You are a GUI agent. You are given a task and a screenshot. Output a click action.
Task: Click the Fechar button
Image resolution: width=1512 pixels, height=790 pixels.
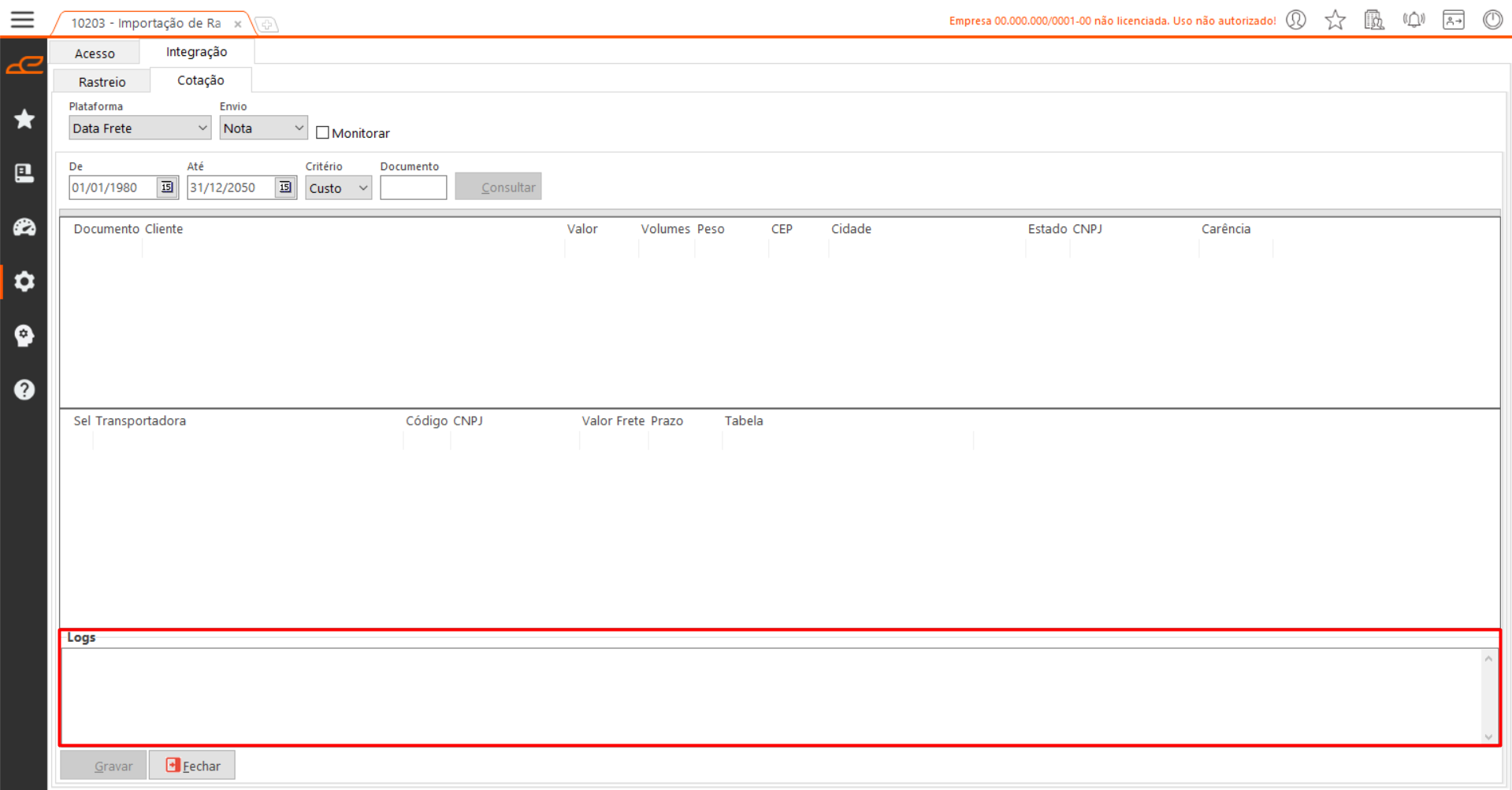(192, 766)
